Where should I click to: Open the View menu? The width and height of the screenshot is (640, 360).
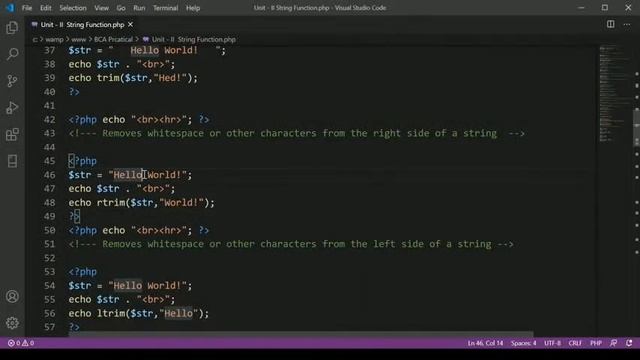pyautogui.click(x=101, y=8)
